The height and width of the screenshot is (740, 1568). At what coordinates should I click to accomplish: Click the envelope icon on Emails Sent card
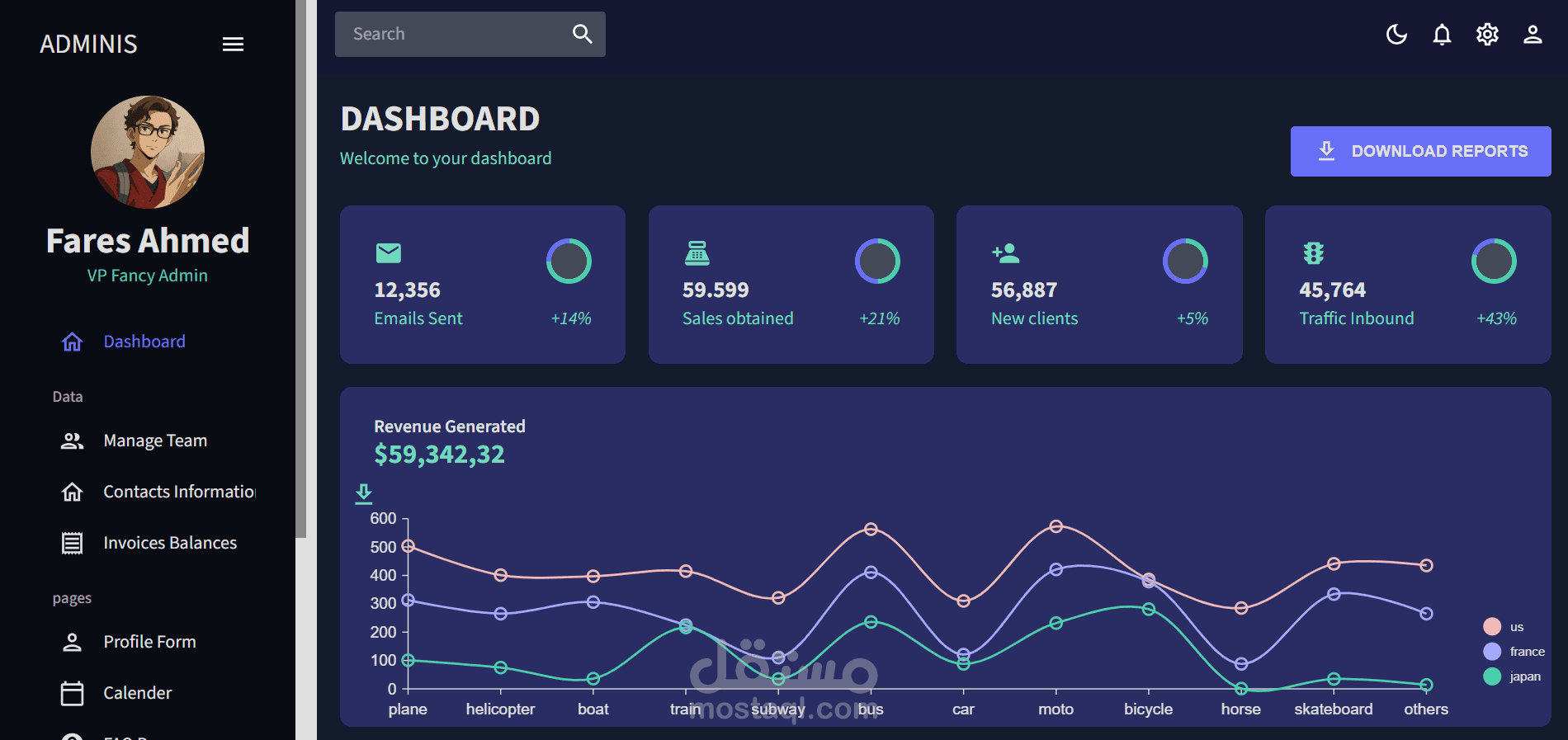(x=389, y=252)
